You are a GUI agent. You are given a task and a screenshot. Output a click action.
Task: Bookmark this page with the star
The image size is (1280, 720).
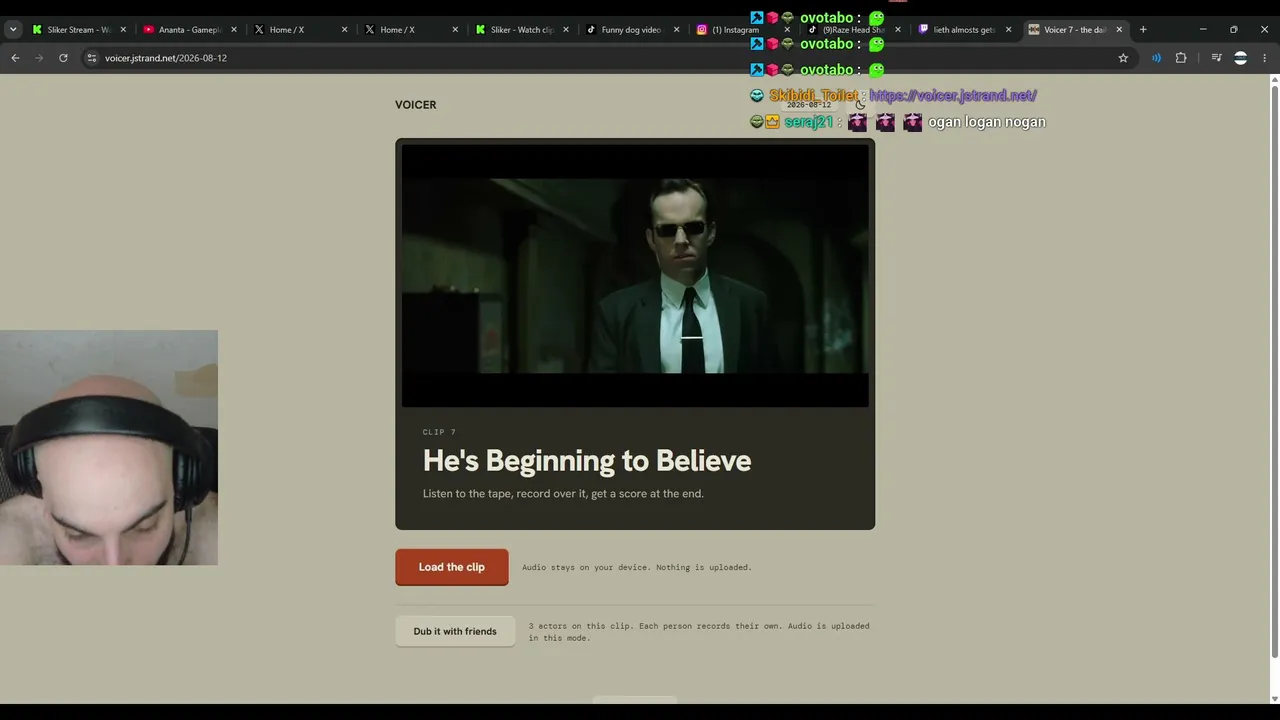(x=1123, y=58)
